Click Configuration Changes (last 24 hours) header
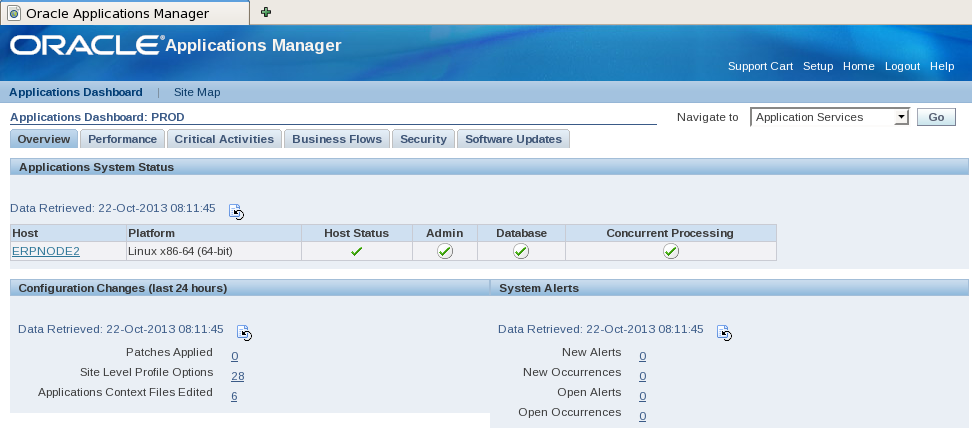Screen dimensions: 972x428 click(250, 288)
